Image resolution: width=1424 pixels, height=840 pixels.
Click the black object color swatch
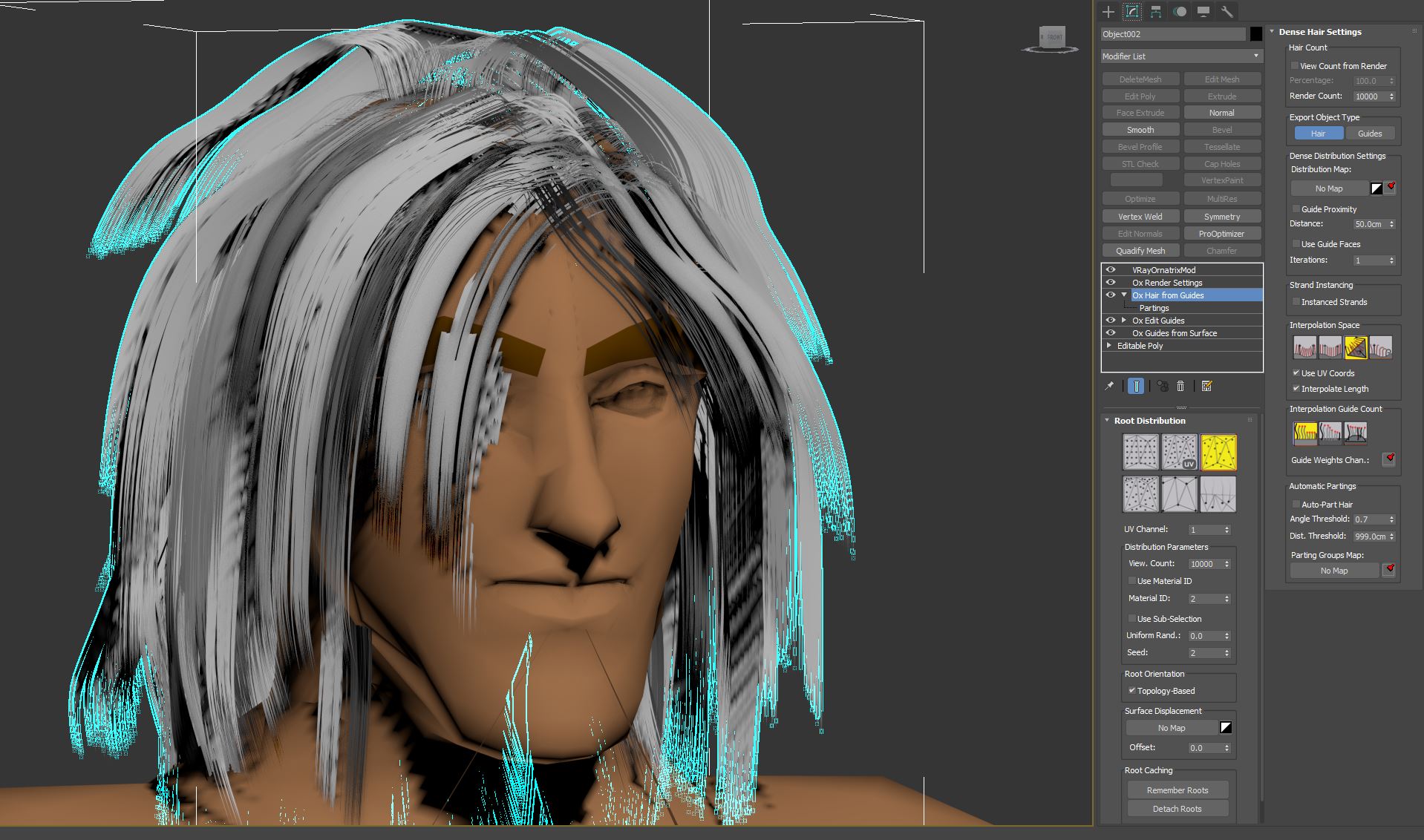[x=1255, y=34]
